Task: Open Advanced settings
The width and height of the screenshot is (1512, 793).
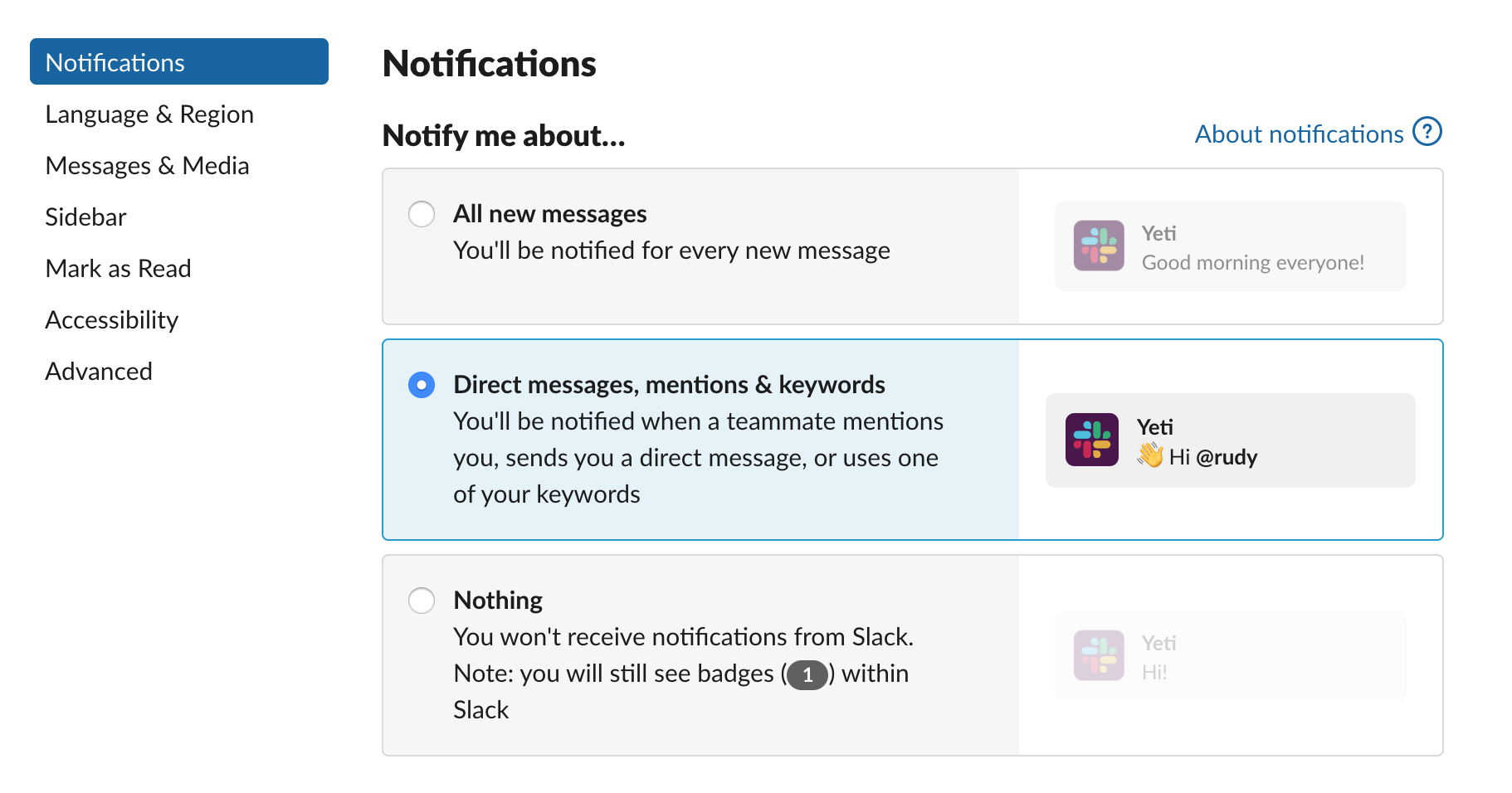Action: (x=98, y=371)
